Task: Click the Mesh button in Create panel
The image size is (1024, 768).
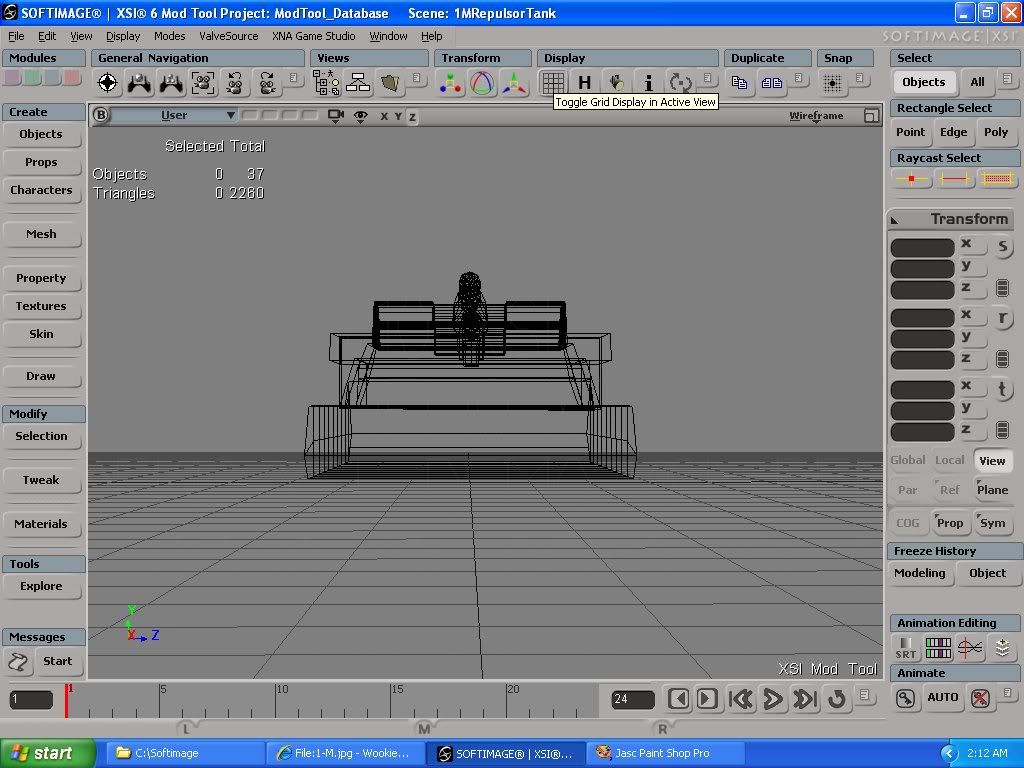Action: pyautogui.click(x=41, y=234)
